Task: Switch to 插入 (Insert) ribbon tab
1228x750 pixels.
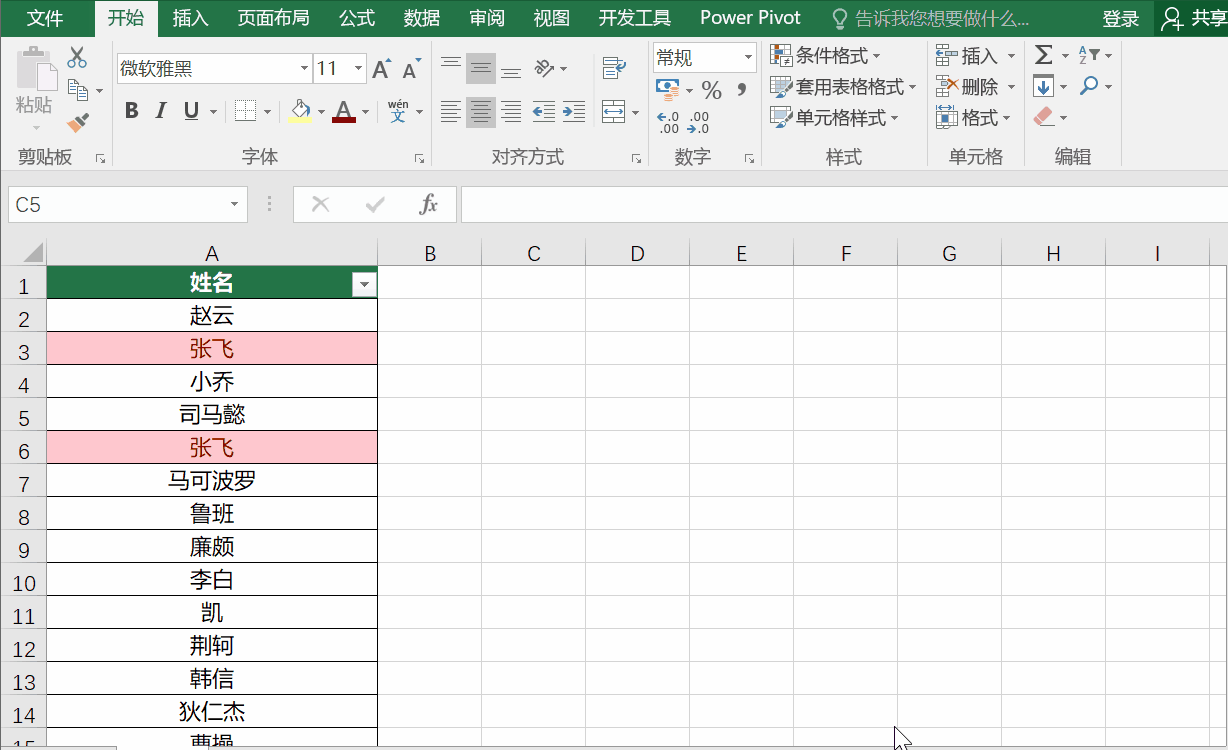Action: (190, 18)
